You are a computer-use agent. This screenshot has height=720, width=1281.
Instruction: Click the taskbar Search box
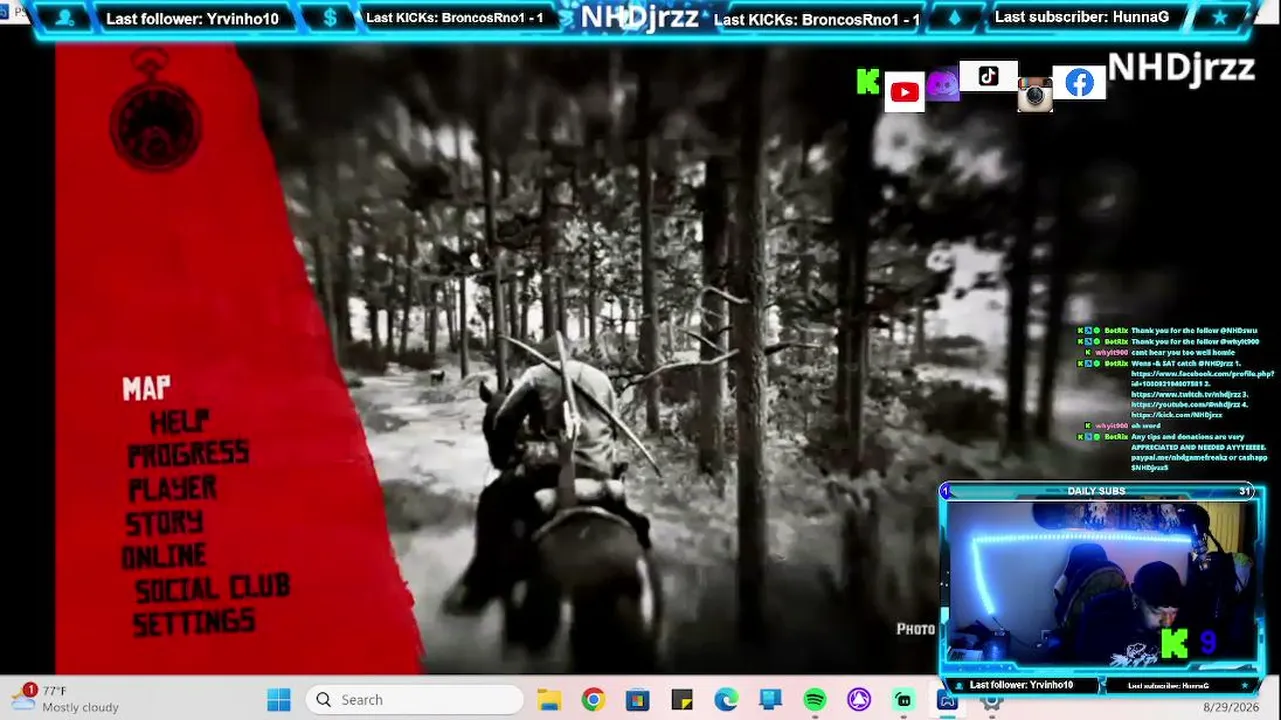tap(415, 700)
